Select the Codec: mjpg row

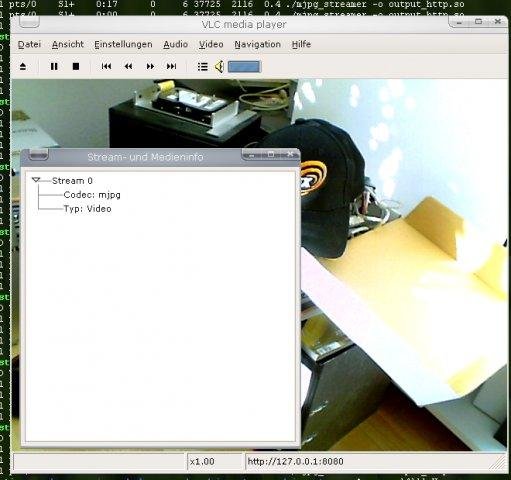coord(92,195)
